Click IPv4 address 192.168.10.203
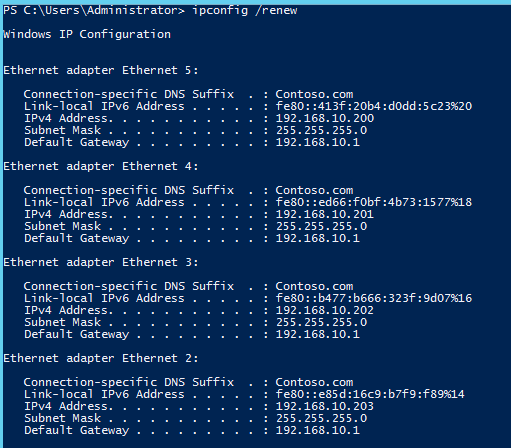The height and width of the screenshot is (448, 511). tap(325, 406)
